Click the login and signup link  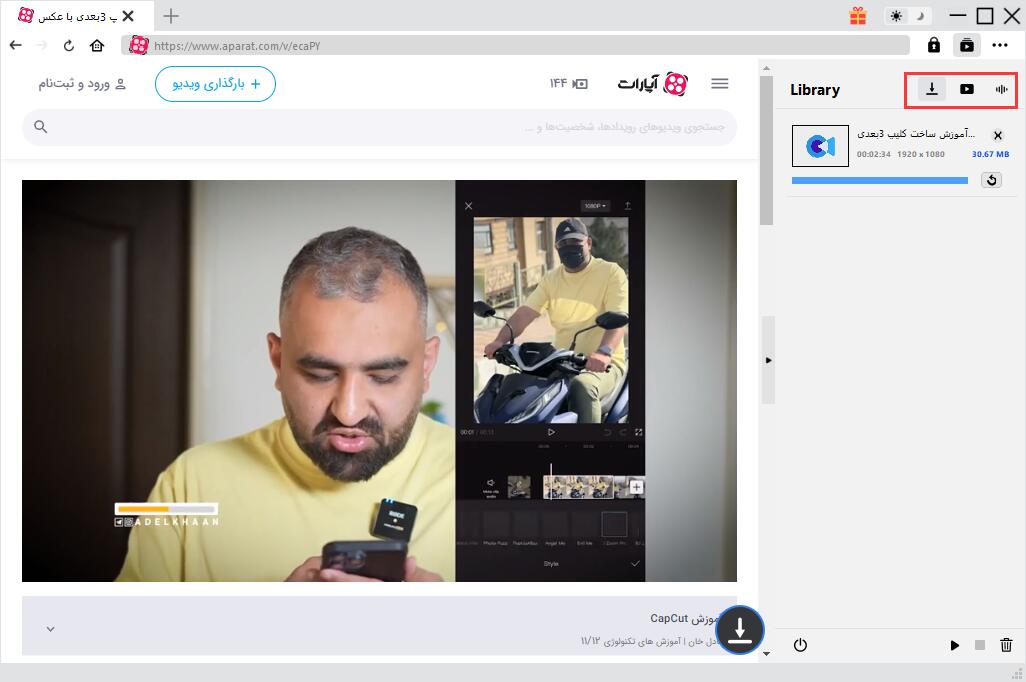click(82, 84)
